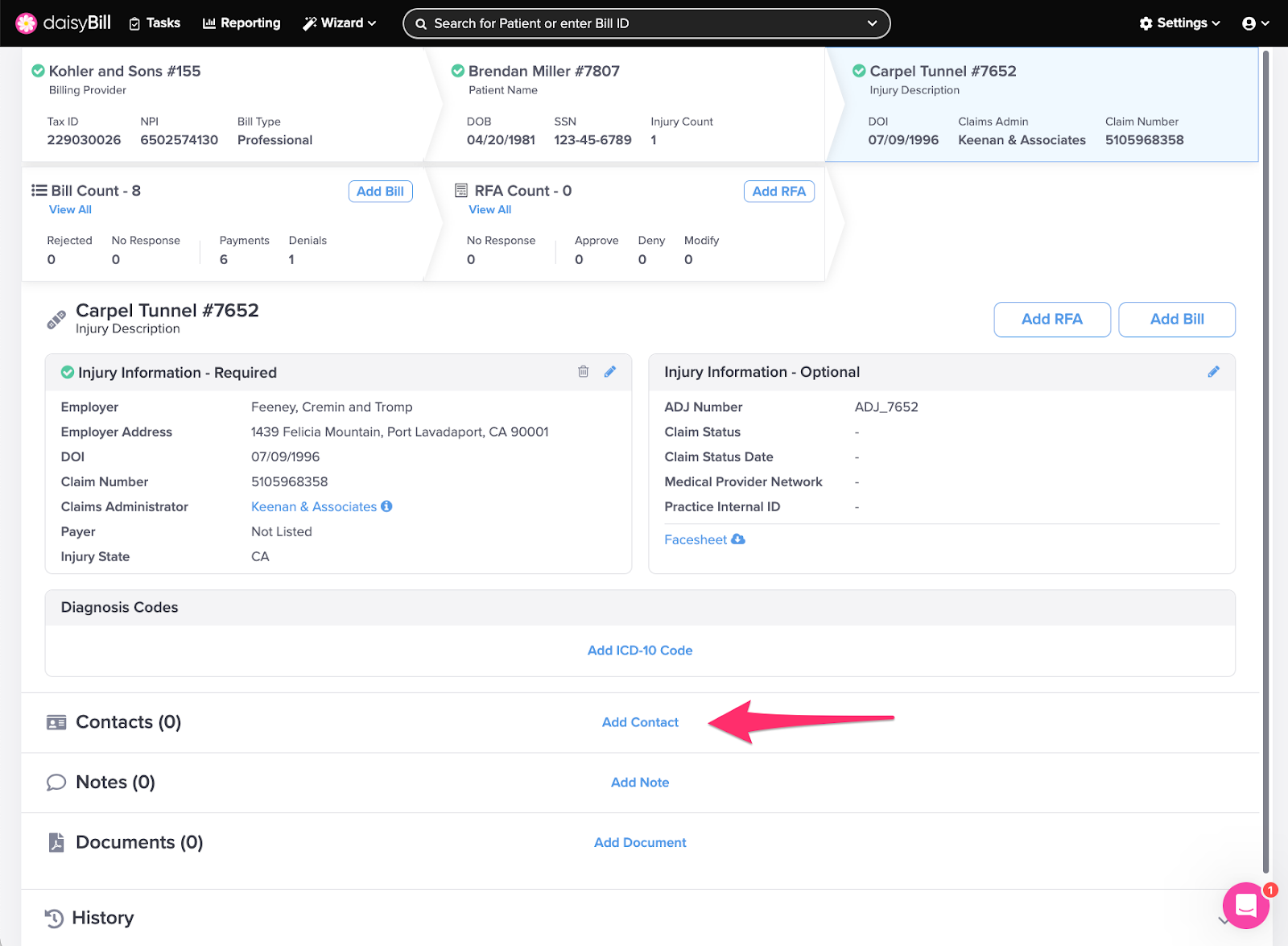This screenshot has width=1288, height=946.
Task: Click the RFA Count document icon
Action: (x=461, y=191)
